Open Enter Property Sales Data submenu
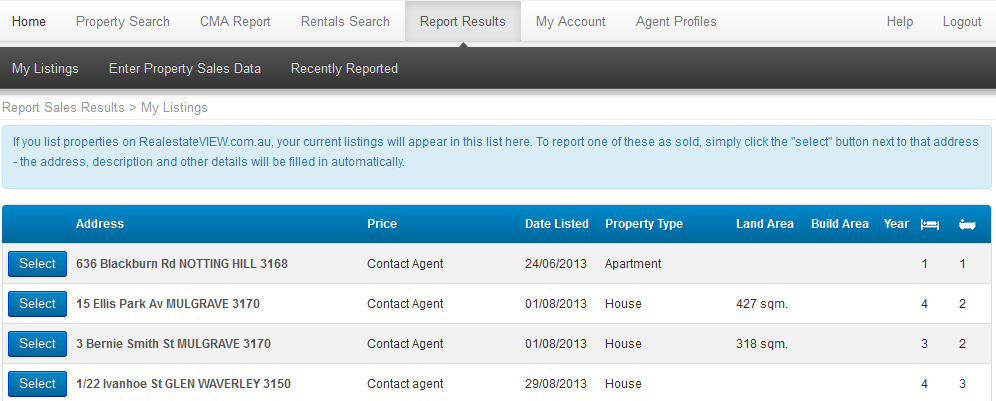The width and height of the screenshot is (996, 401). pos(185,69)
